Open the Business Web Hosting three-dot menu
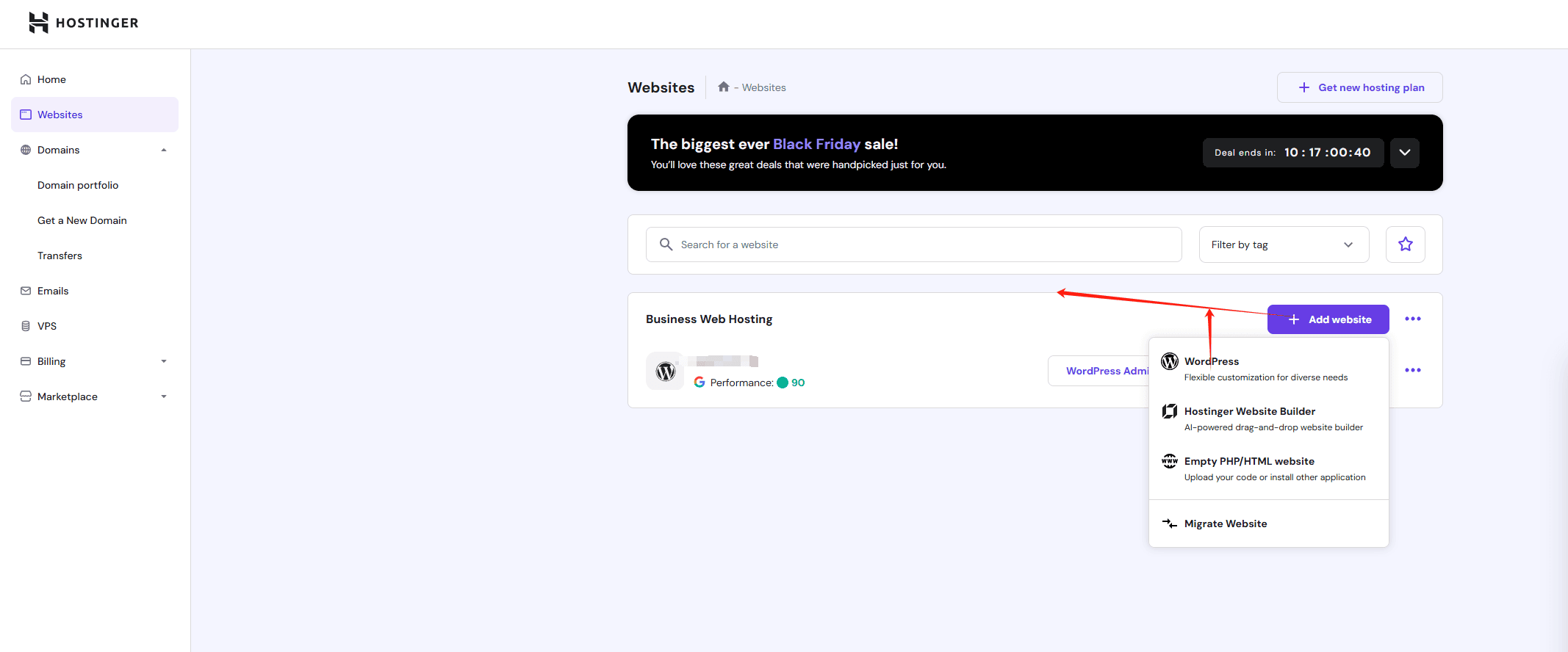This screenshot has height=652, width=1568. pyautogui.click(x=1413, y=319)
